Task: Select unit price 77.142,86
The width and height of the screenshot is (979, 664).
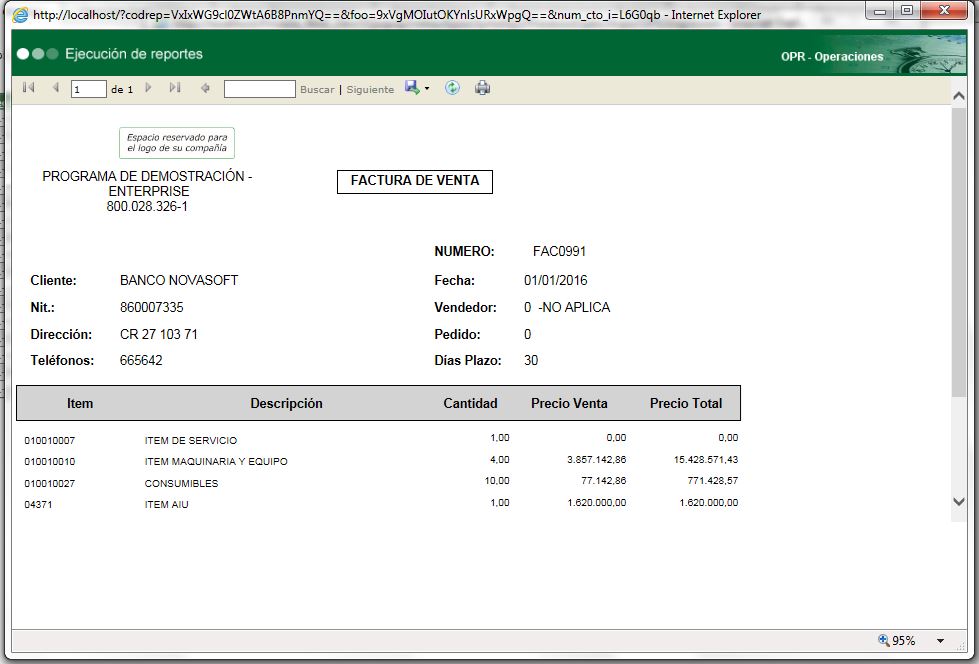Action: [x=603, y=481]
